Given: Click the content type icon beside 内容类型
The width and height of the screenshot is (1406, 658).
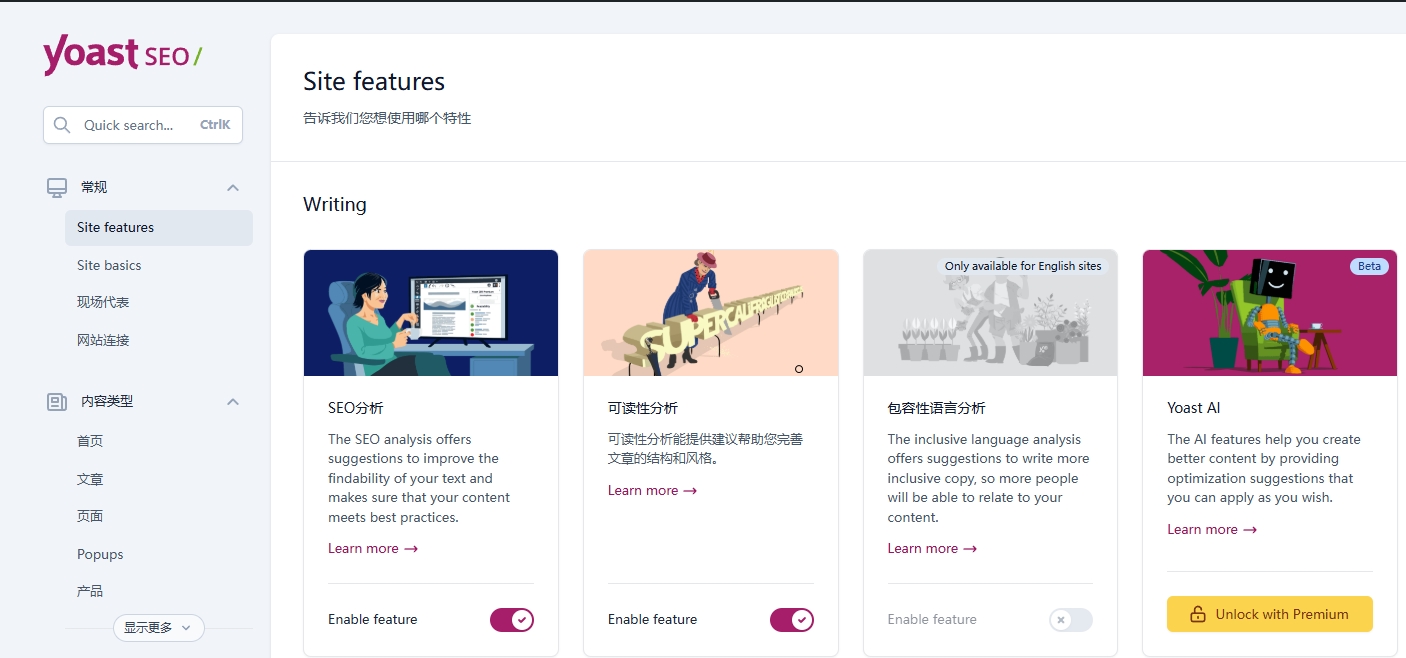Looking at the screenshot, I should 57,401.
